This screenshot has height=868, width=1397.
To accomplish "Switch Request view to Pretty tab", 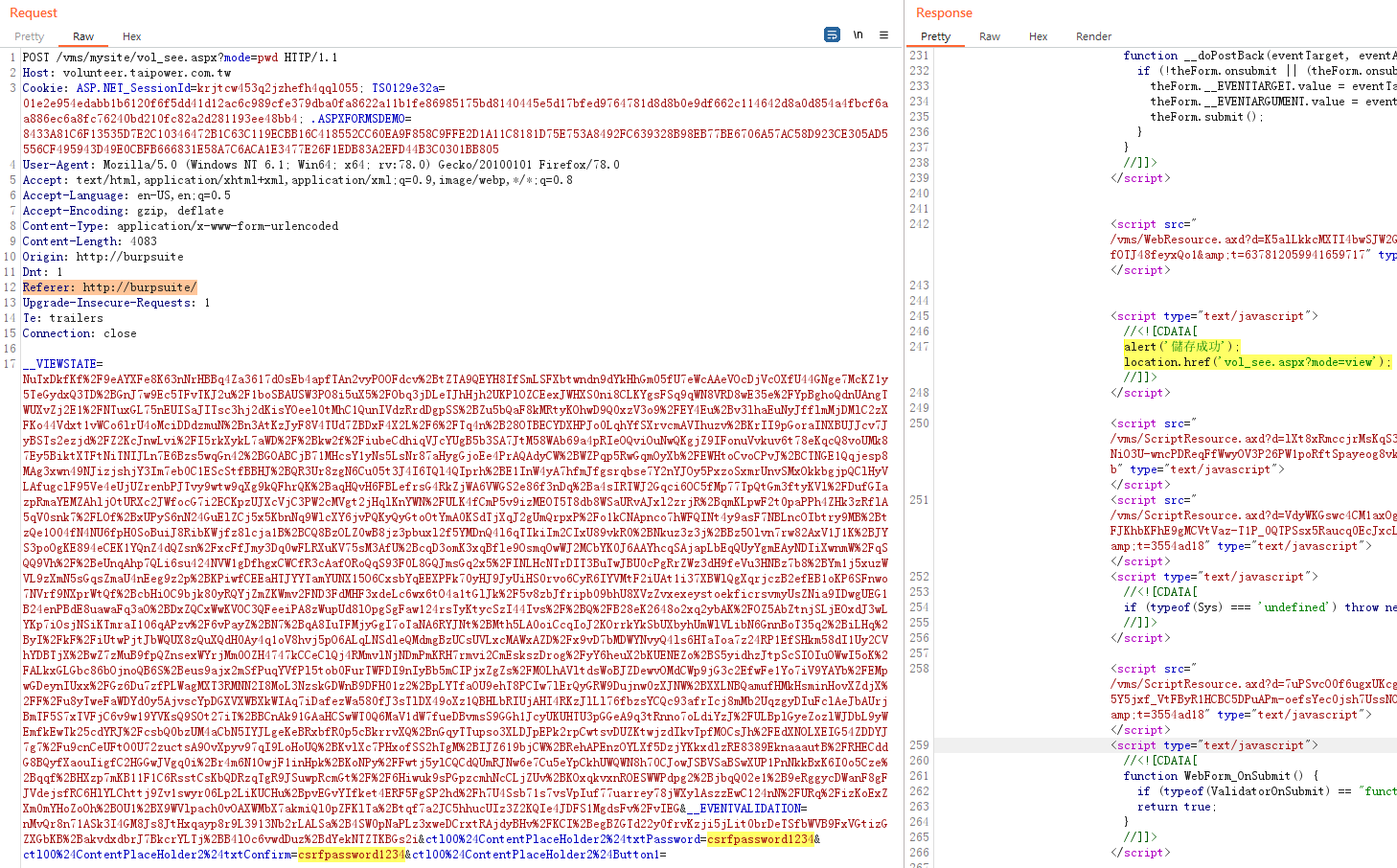I will (x=30, y=36).
